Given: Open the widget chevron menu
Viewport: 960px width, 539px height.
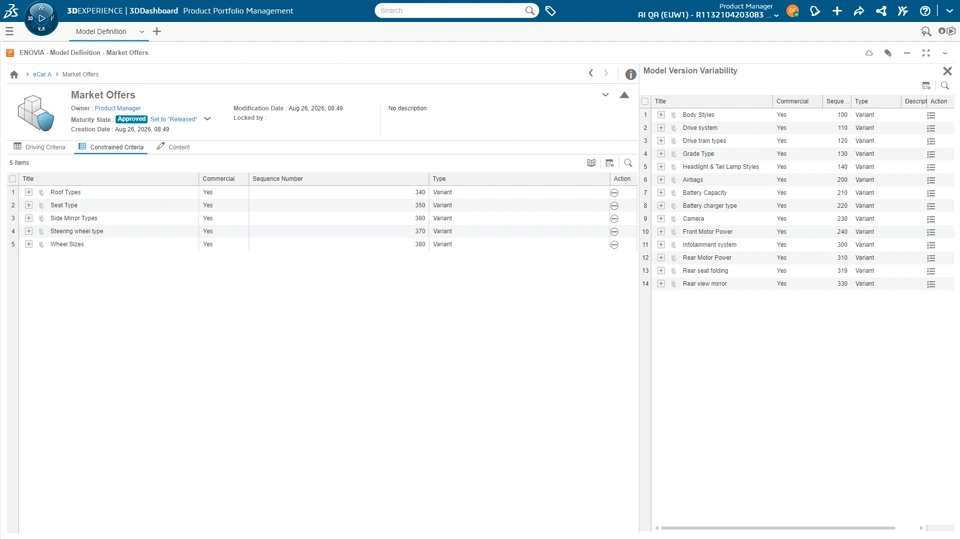Looking at the screenshot, I should pos(945,53).
